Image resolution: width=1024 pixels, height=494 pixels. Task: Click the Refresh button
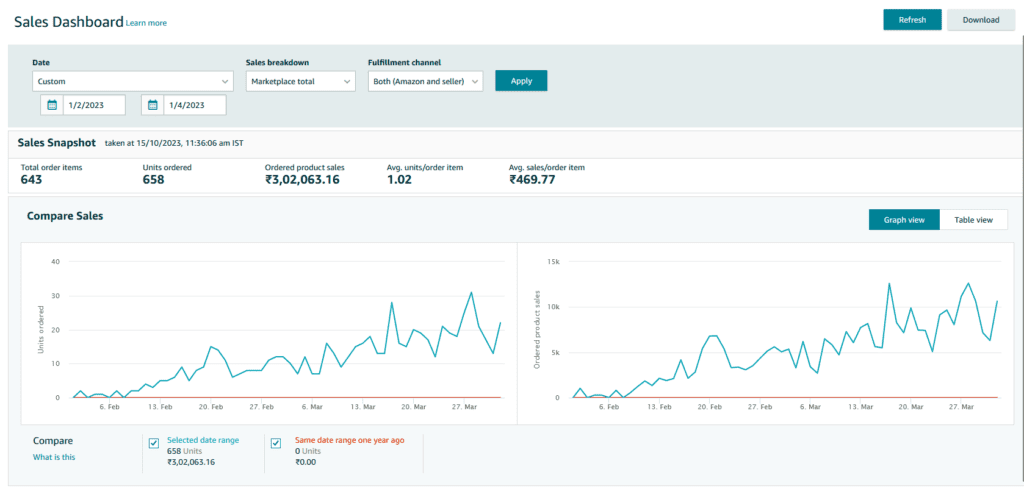tap(912, 20)
